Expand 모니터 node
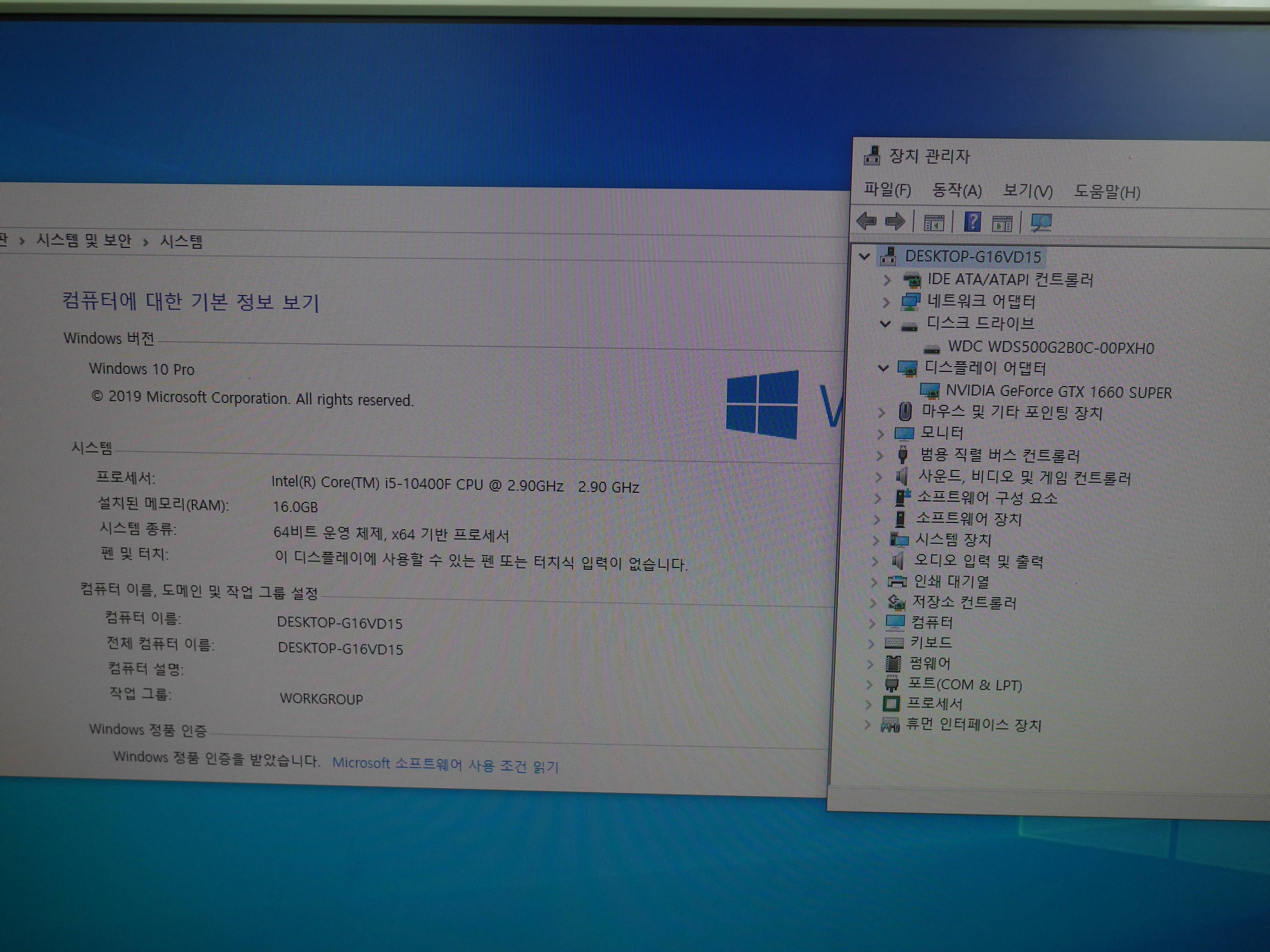Screen dimensions: 1270x952 [880, 434]
